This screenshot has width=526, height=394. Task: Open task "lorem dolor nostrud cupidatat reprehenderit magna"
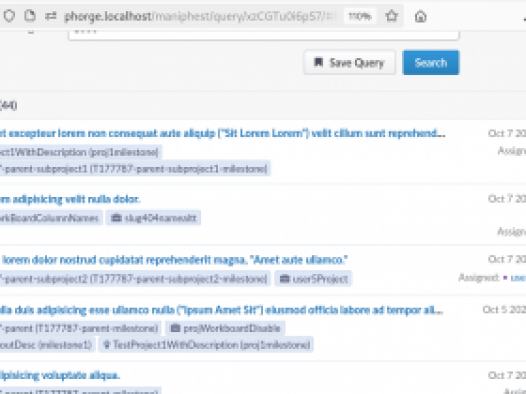(174, 260)
